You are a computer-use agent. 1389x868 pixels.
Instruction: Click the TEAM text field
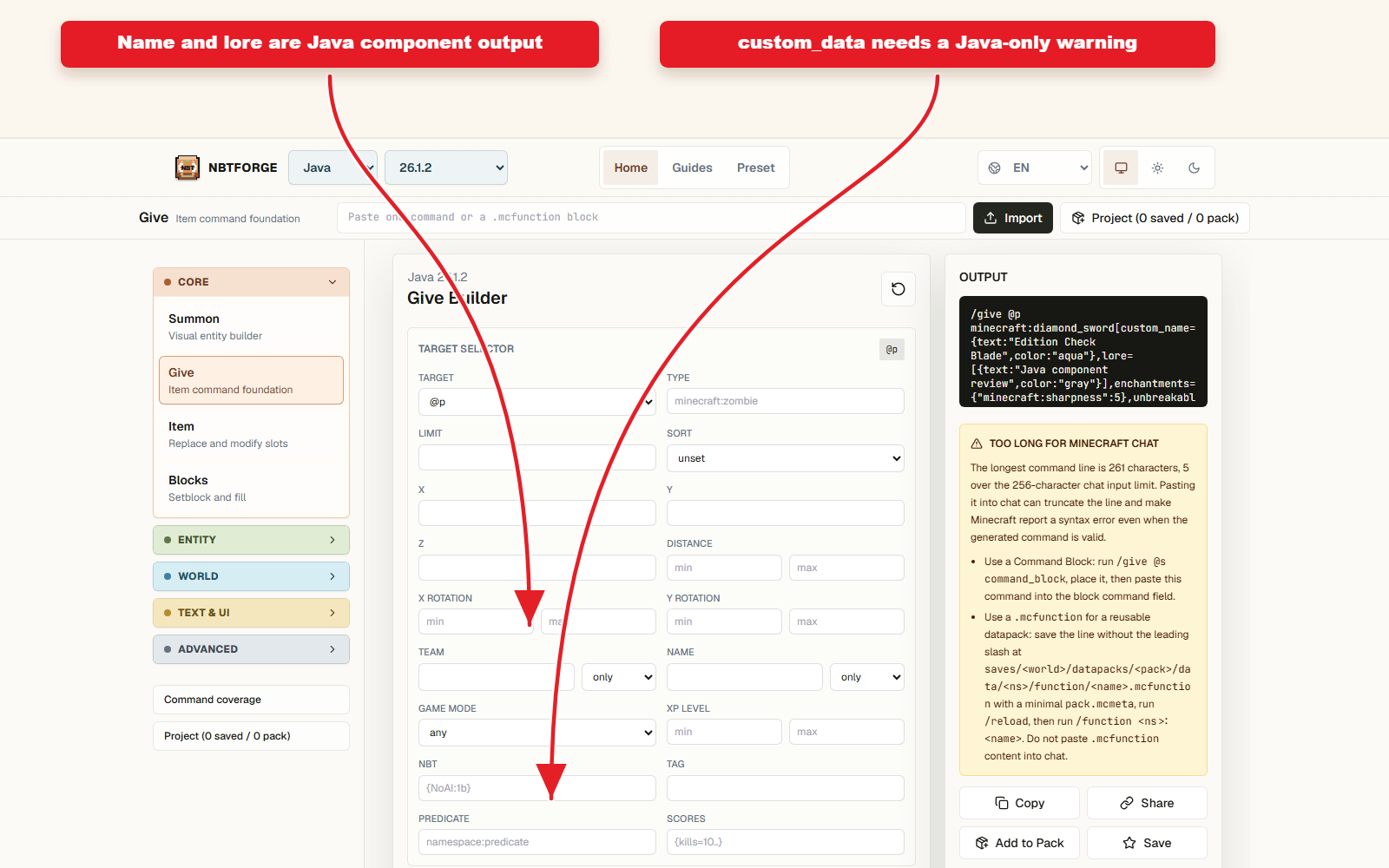(x=497, y=677)
